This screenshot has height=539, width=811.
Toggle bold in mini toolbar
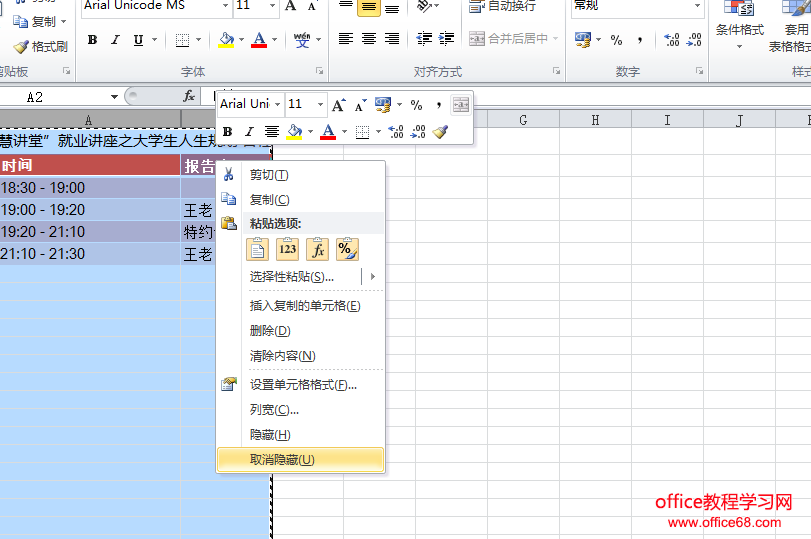click(227, 132)
